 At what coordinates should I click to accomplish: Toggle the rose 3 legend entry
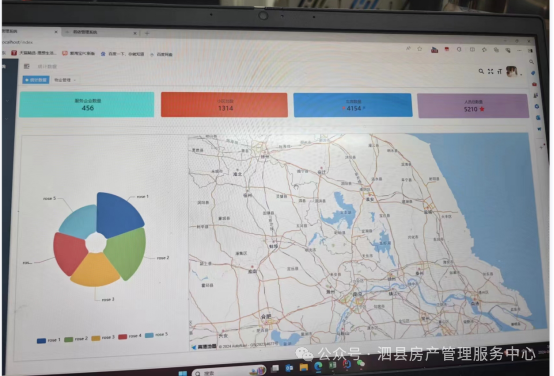click(103, 338)
